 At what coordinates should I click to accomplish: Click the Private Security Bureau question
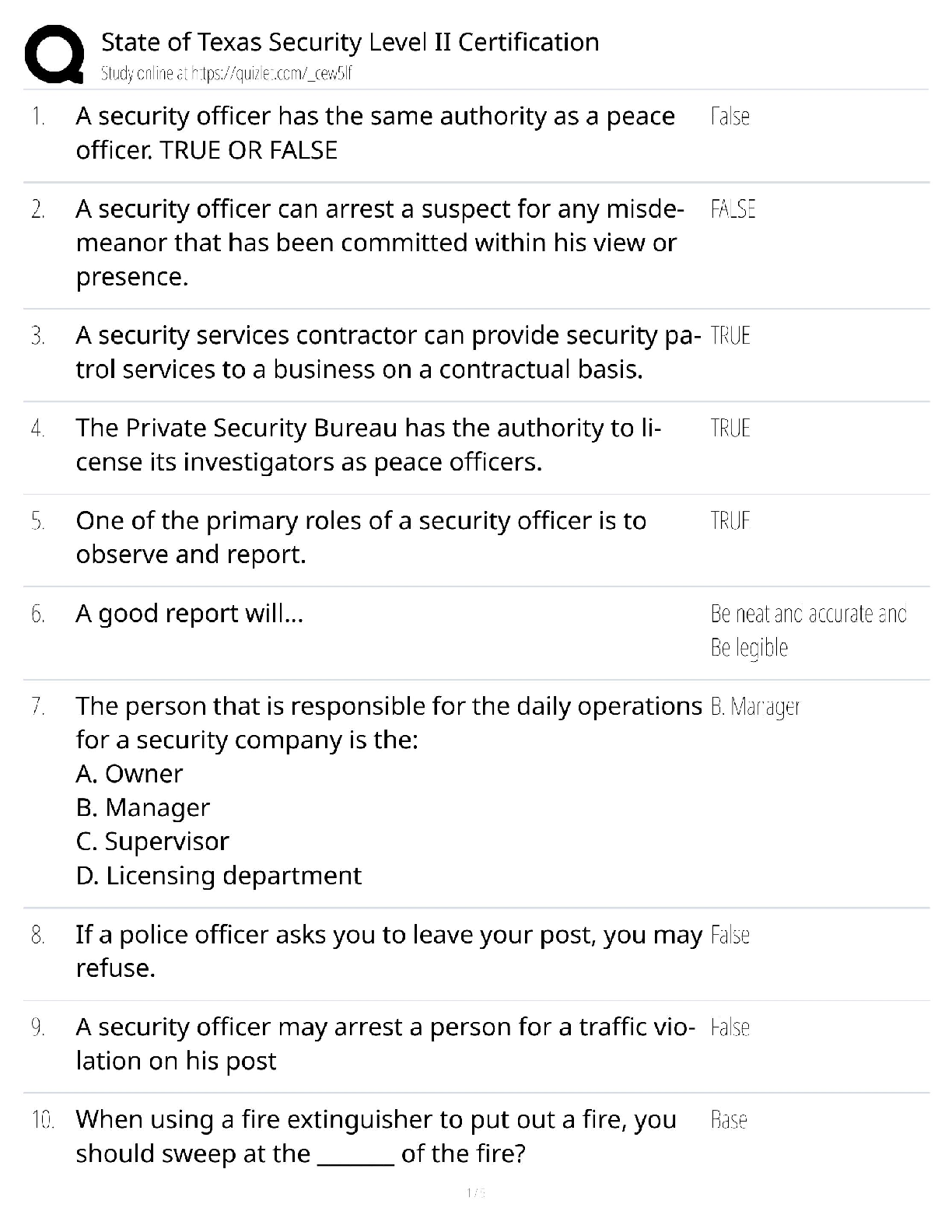(x=368, y=445)
